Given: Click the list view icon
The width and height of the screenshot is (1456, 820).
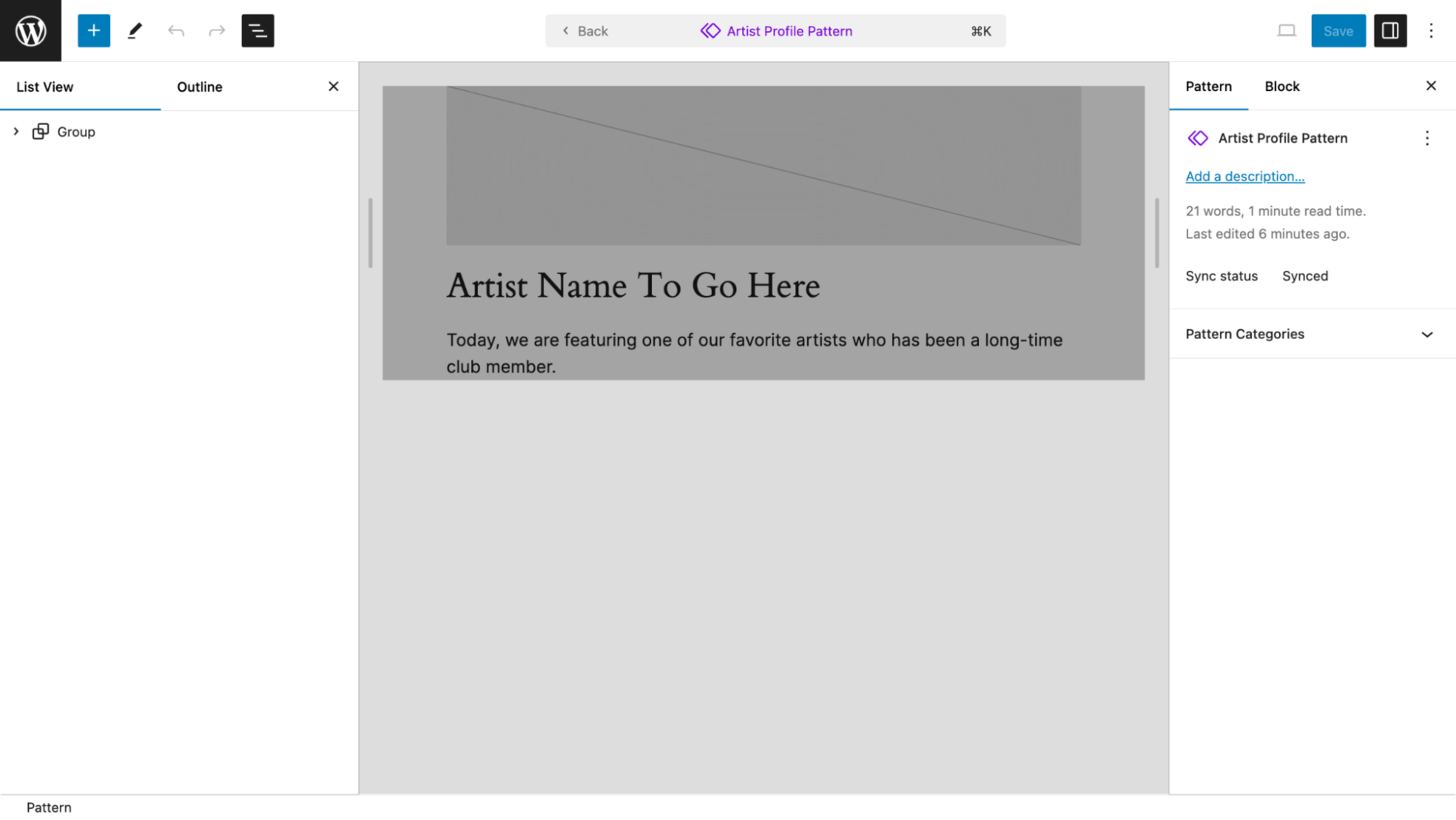Looking at the screenshot, I should coord(257,30).
